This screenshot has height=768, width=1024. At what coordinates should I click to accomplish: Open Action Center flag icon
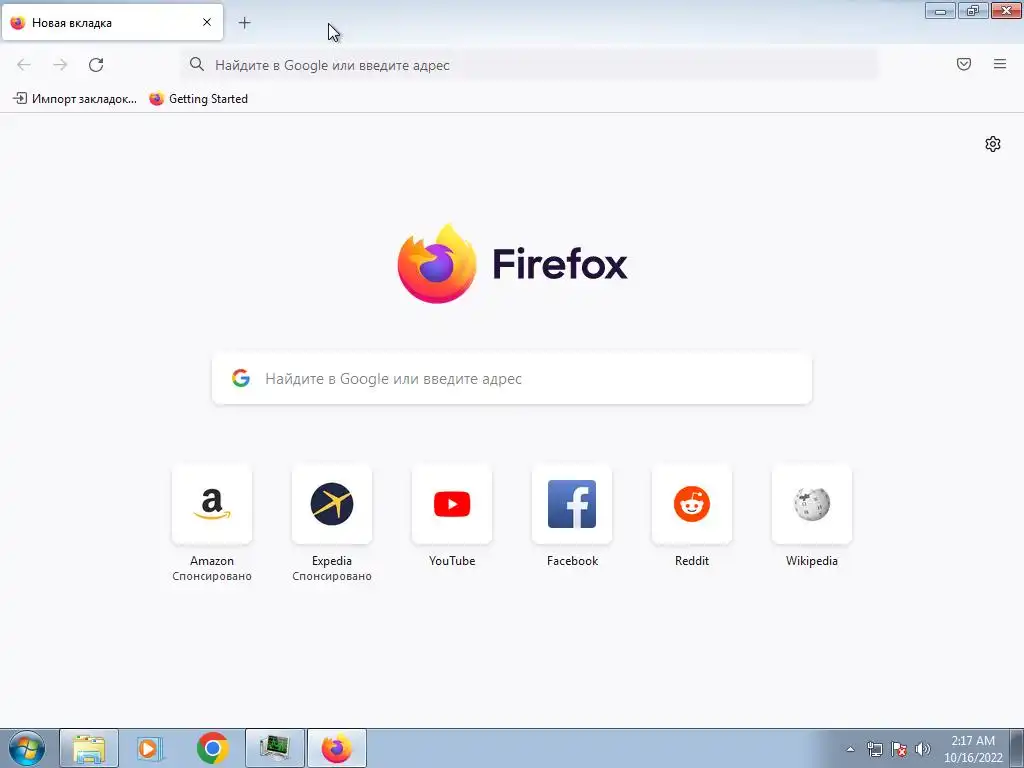899,749
